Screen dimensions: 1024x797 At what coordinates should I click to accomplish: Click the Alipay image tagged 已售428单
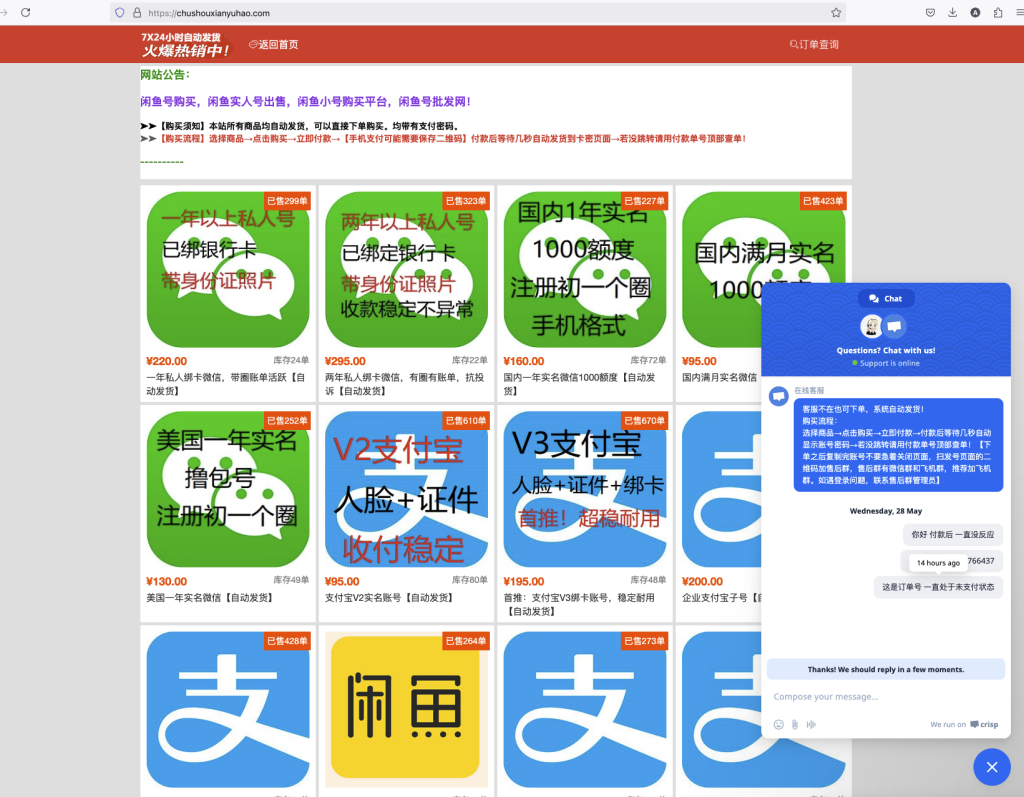pos(228,709)
